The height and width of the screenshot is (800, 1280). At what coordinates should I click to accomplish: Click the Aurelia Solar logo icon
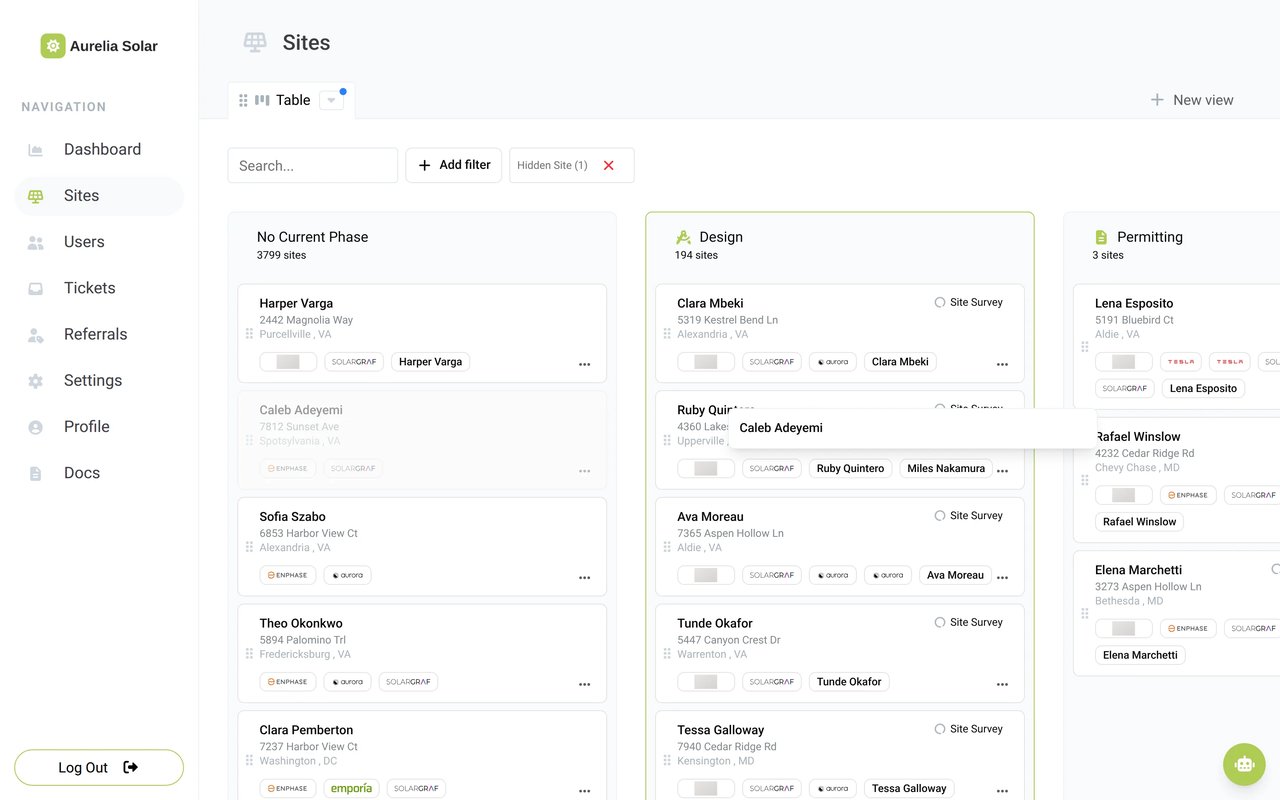tap(53, 46)
